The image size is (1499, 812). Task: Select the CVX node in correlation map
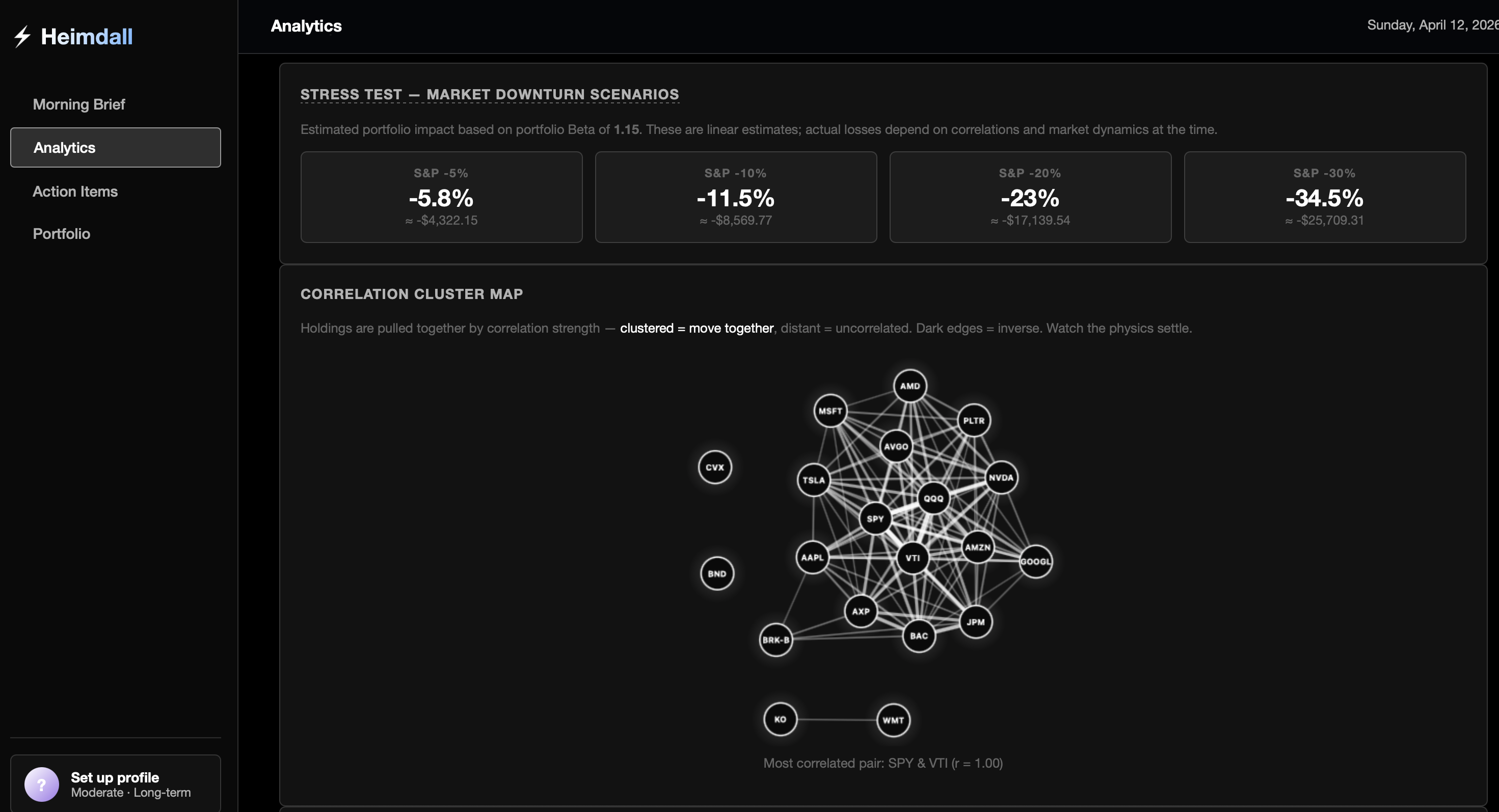coord(714,467)
